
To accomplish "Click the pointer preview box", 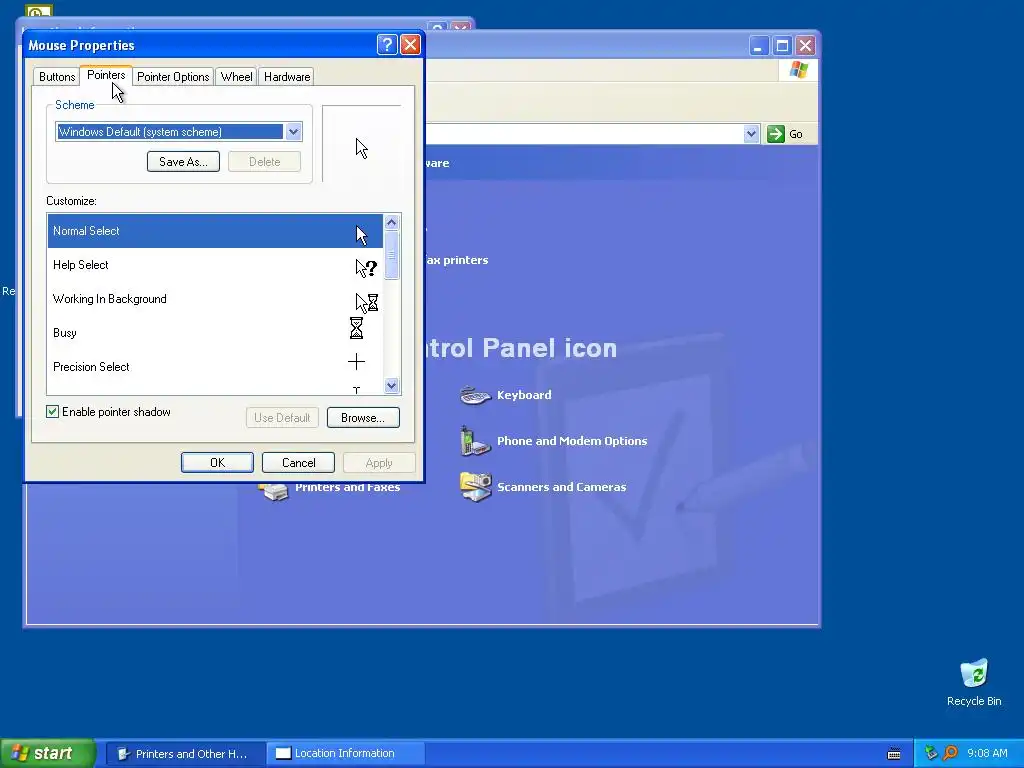I will pos(361,144).
